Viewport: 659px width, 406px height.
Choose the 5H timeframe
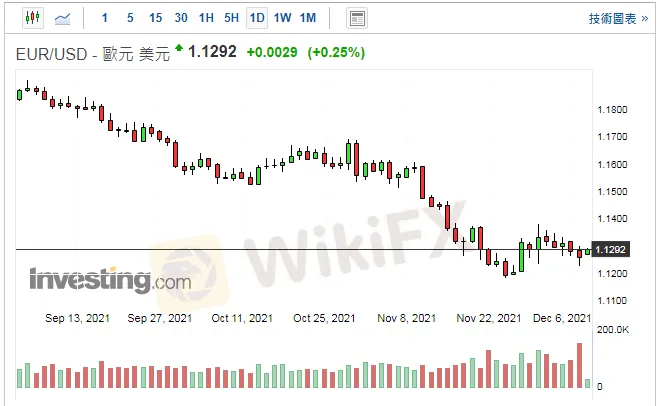pos(231,18)
